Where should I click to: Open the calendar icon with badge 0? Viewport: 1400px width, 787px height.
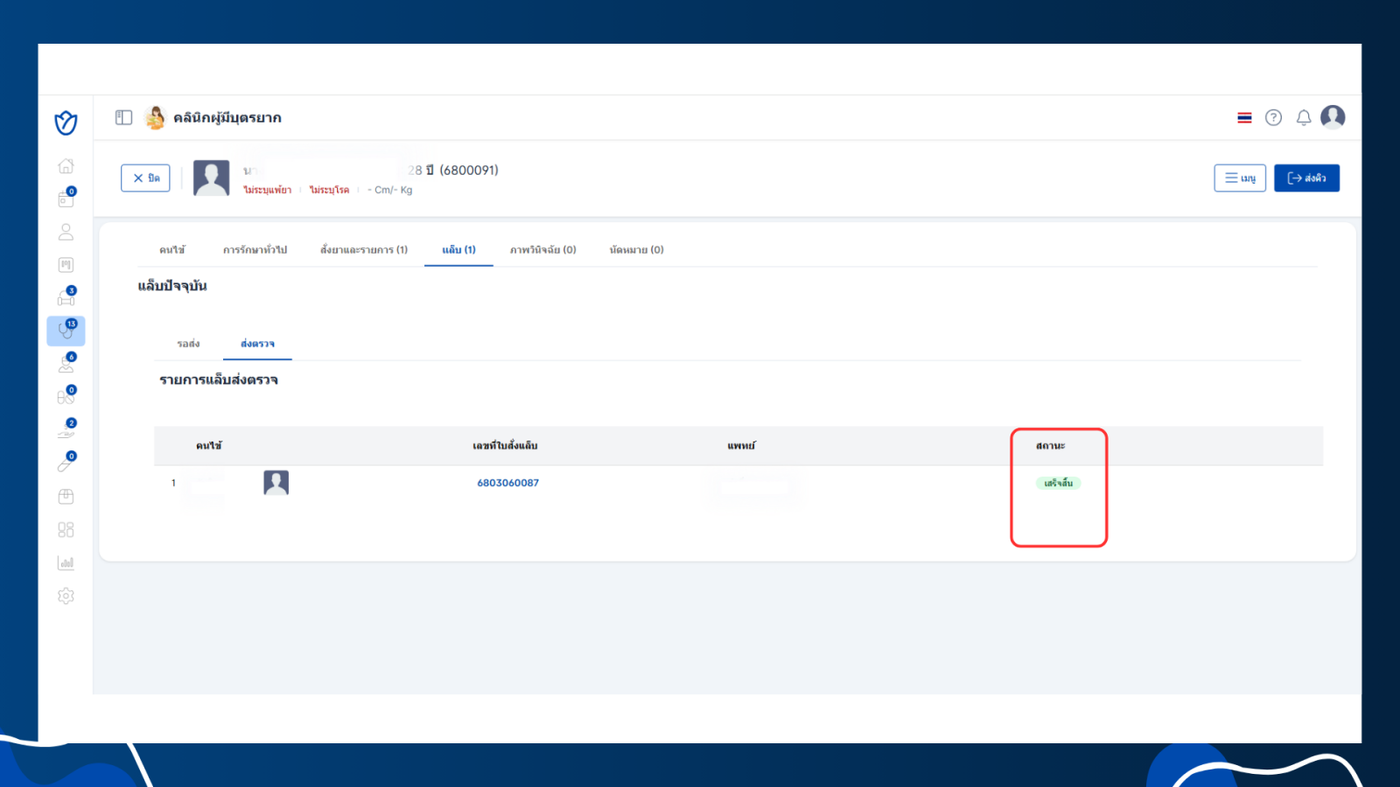pyautogui.click(x=66, y=199)
